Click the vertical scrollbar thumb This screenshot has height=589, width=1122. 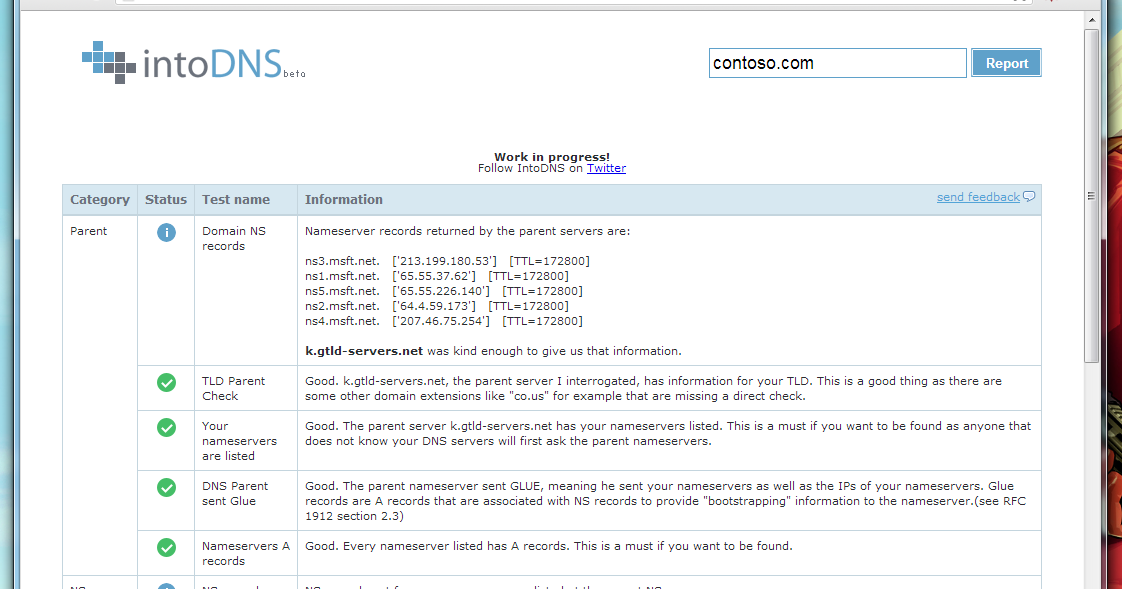point(1091,195)
